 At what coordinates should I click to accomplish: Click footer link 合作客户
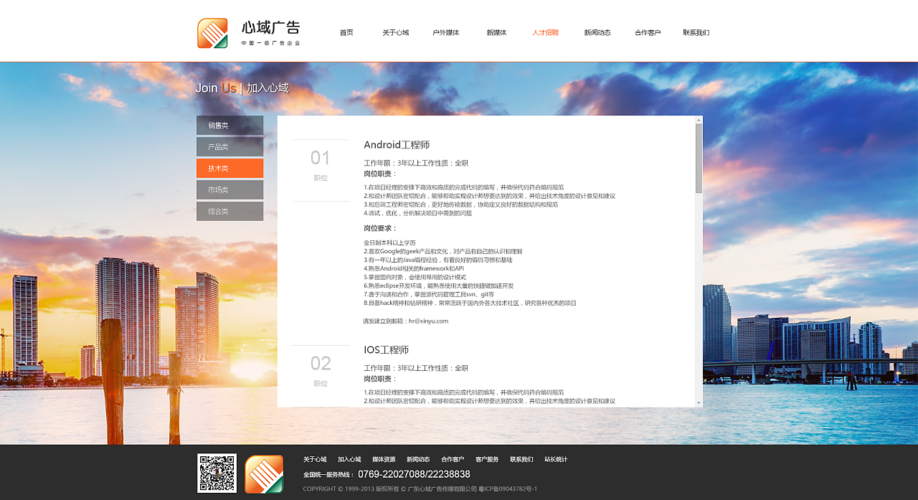pyautogui.click(x=453, y=460)
